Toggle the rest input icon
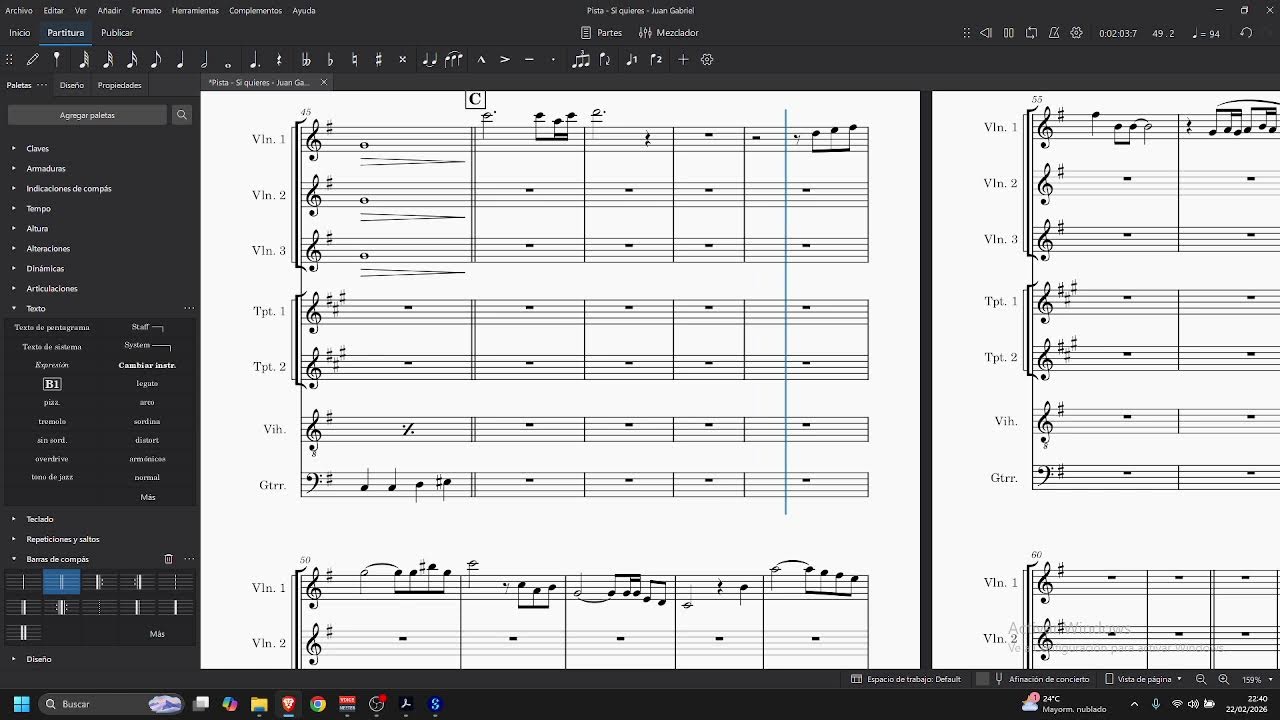Image resolution: width=1280 pixels, height=720 pixels. [279, 60]
